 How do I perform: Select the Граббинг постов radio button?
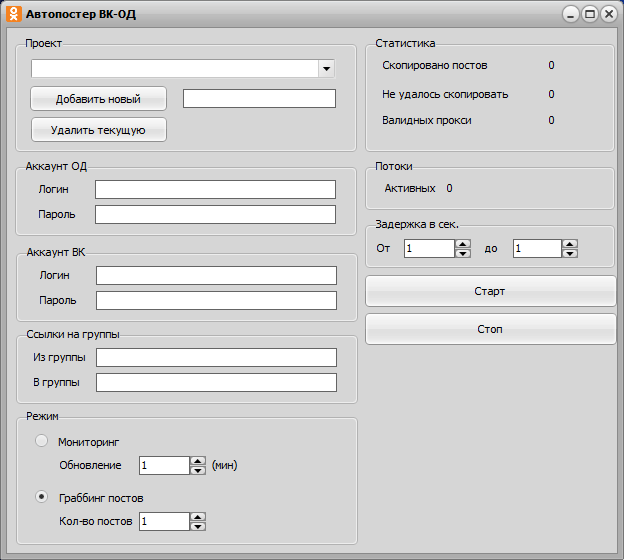point(41,497)
